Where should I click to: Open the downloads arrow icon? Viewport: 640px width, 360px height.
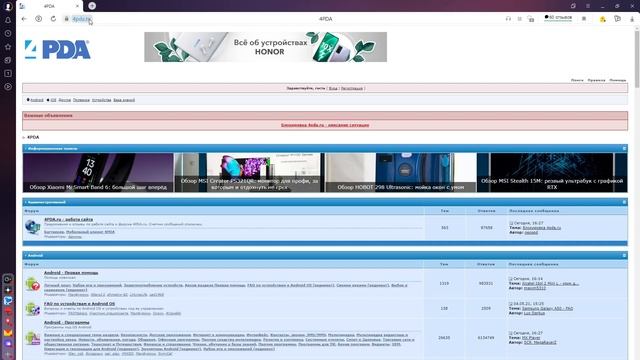(x=632, y=19)
